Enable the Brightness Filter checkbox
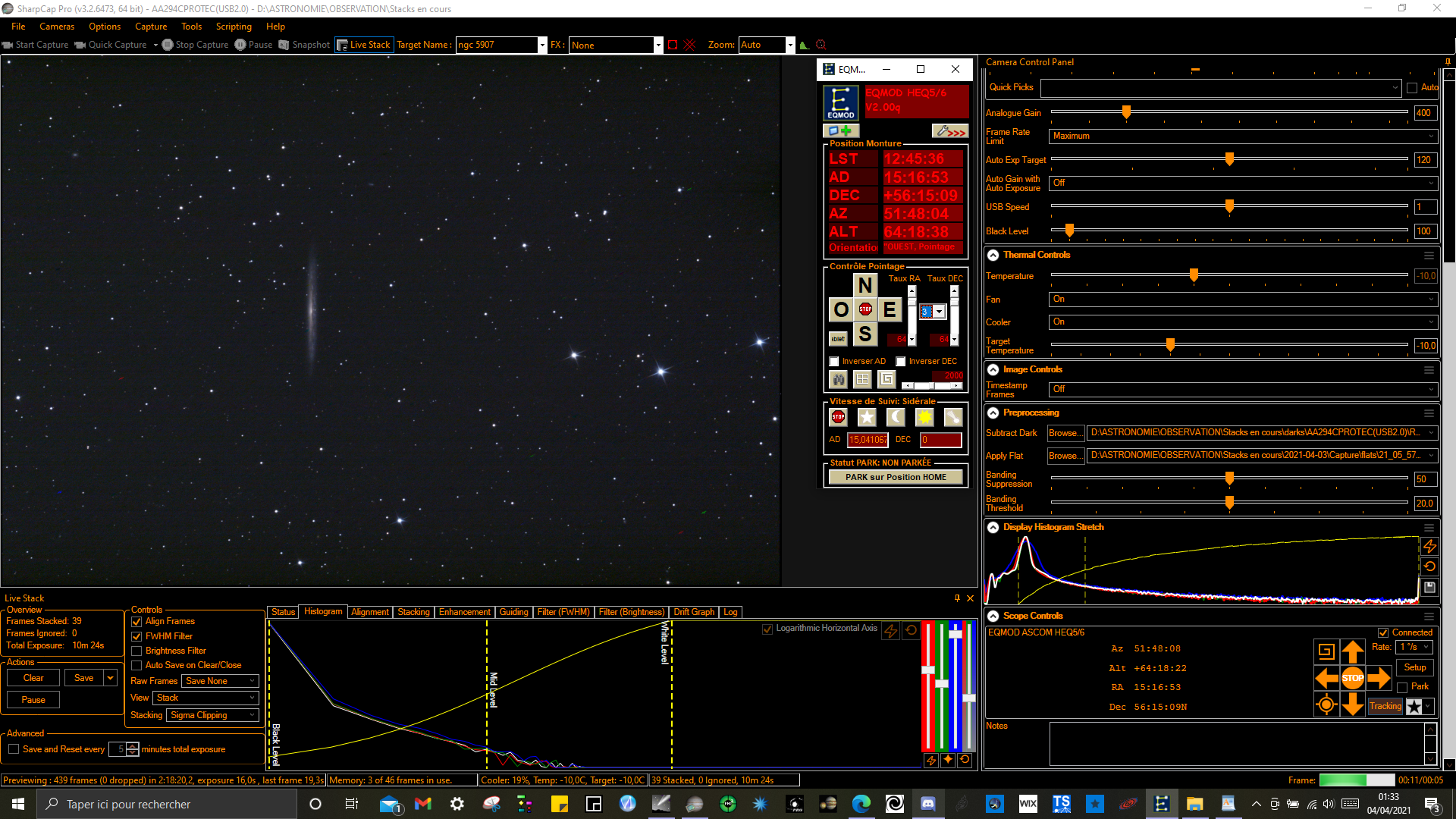Image resolution: width=1456 pixels, height=819 pixels. 137,651
